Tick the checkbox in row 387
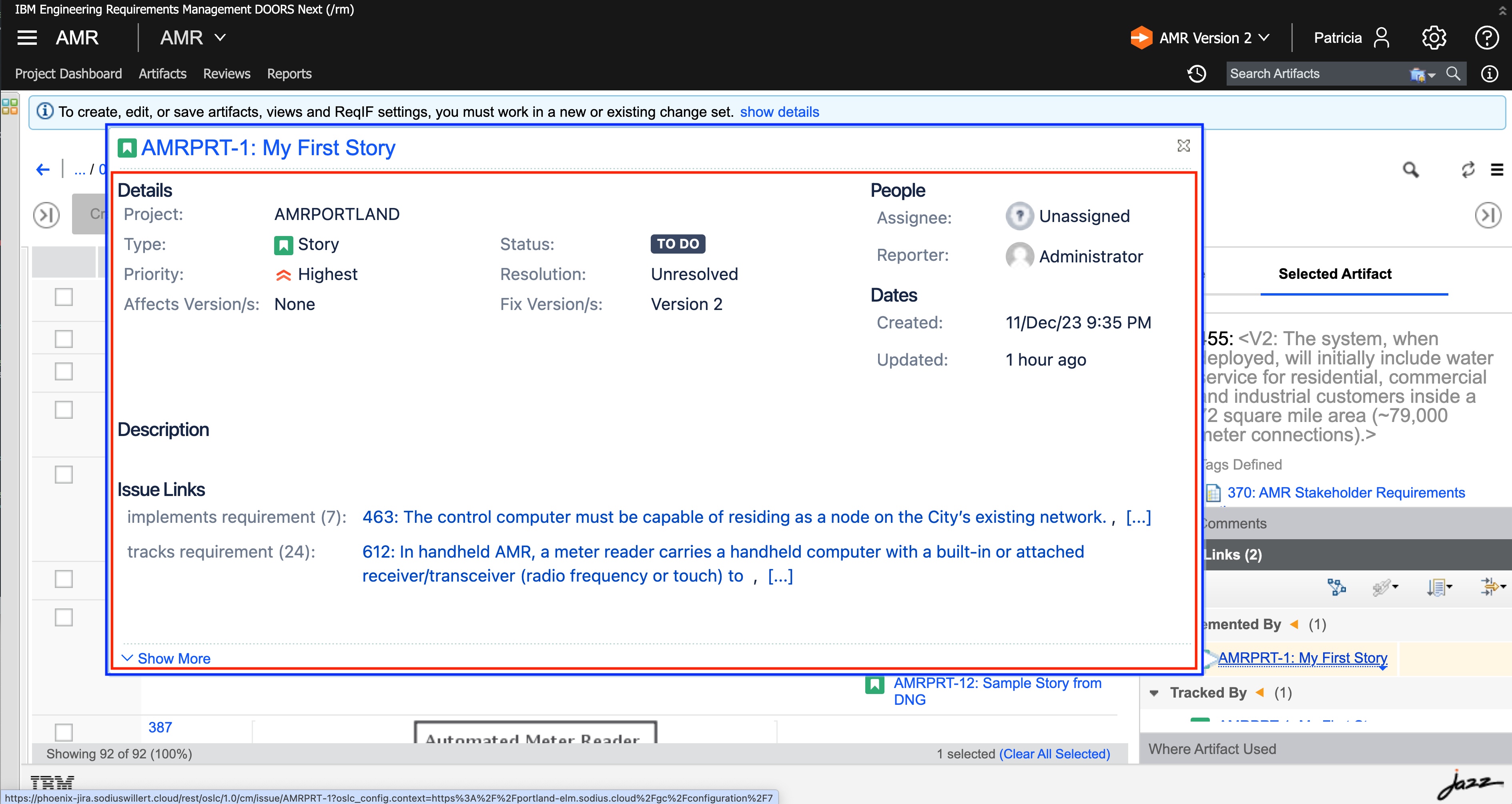 pyautogui.click(x=63, y=732)
